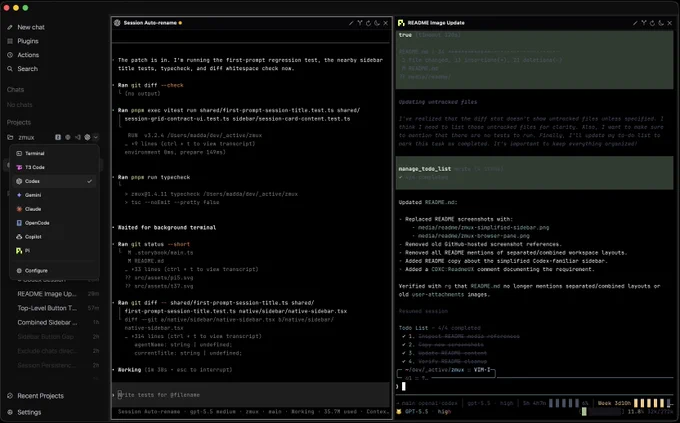Click 'Waited for background terminal' text

[167, 227]
